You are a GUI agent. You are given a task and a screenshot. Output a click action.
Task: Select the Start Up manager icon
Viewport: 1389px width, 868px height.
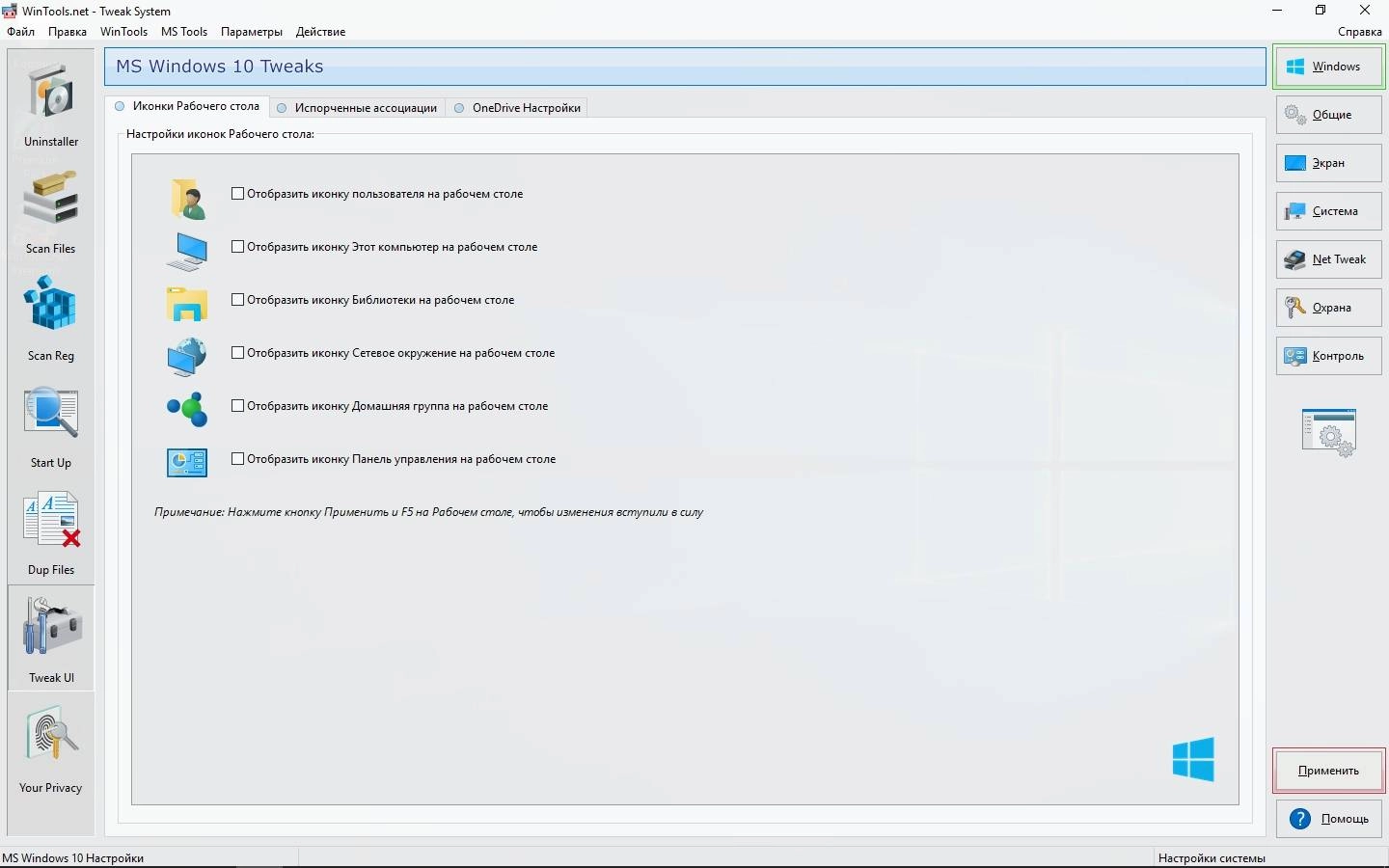[x=51, y=414]
